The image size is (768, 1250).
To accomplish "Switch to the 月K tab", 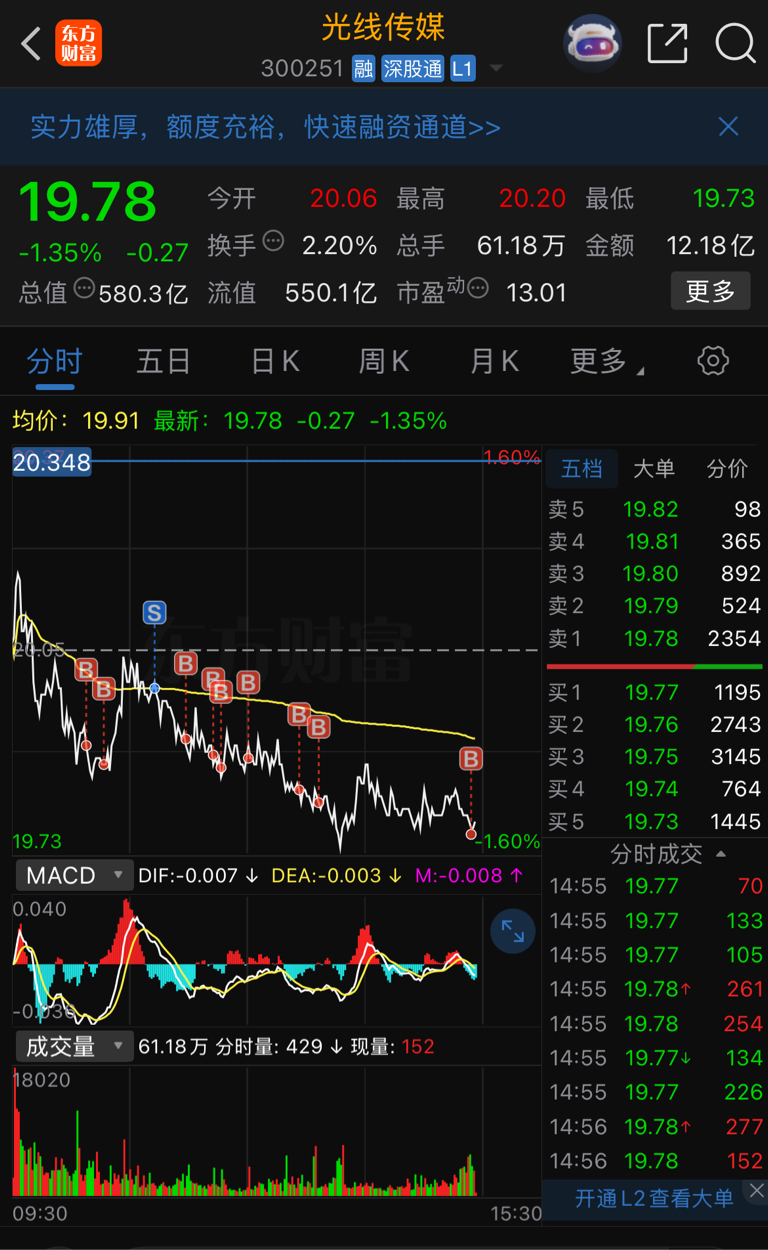I will (x=494, y=361).
